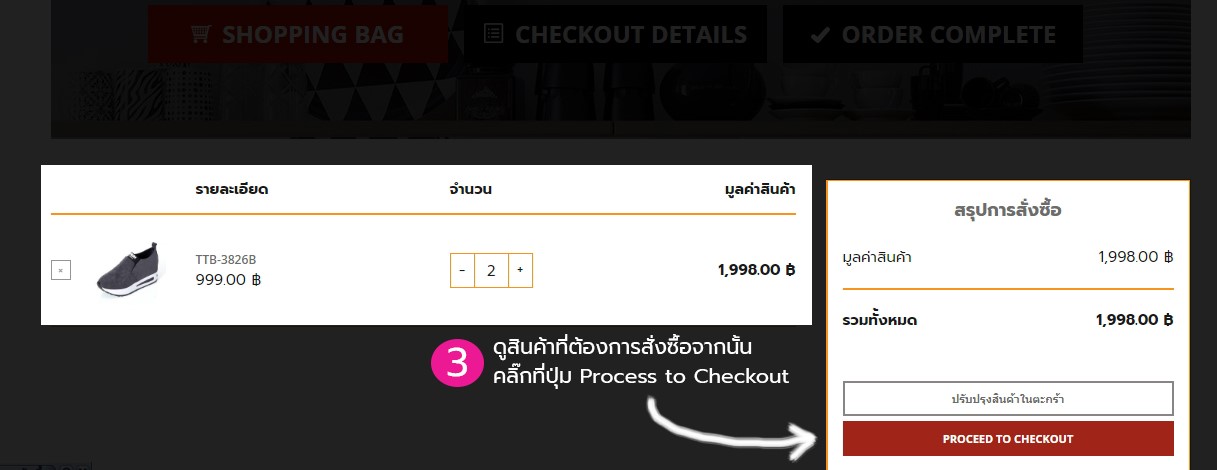Open the CHECKOUT DETAILS step tab
1217x470 pixels.
click(x=615, y=35)
